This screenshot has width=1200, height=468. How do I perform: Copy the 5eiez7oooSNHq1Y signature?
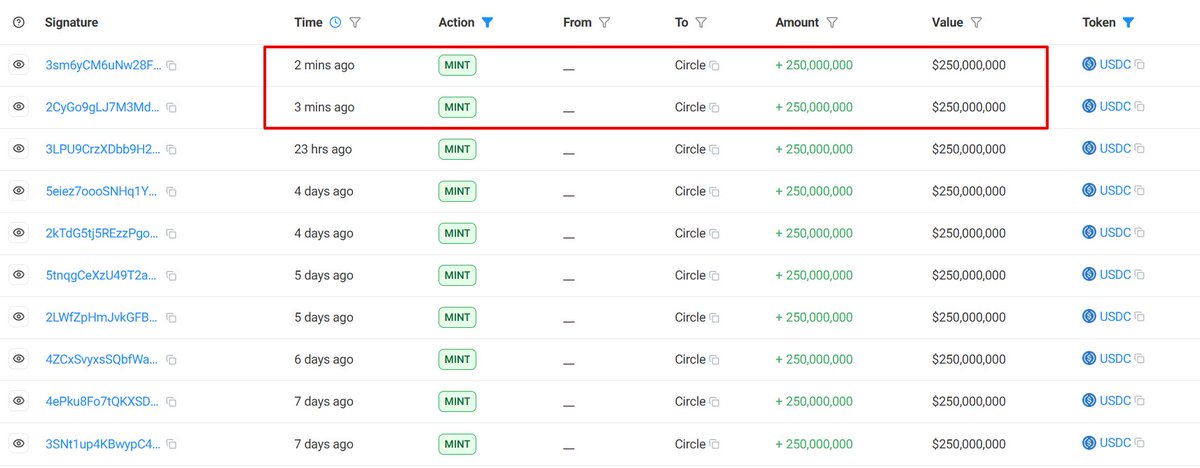(x=172, y=192)
